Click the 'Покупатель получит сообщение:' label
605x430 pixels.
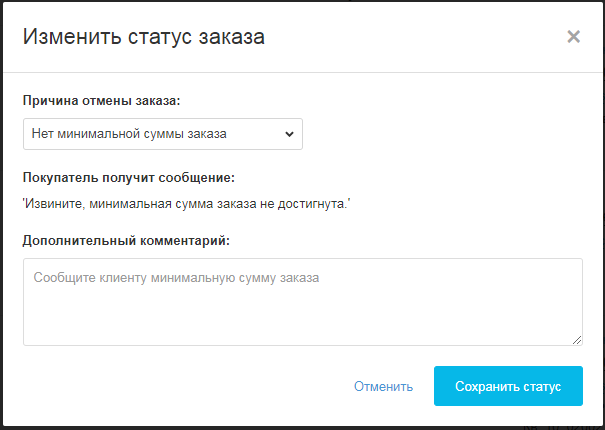129,178
